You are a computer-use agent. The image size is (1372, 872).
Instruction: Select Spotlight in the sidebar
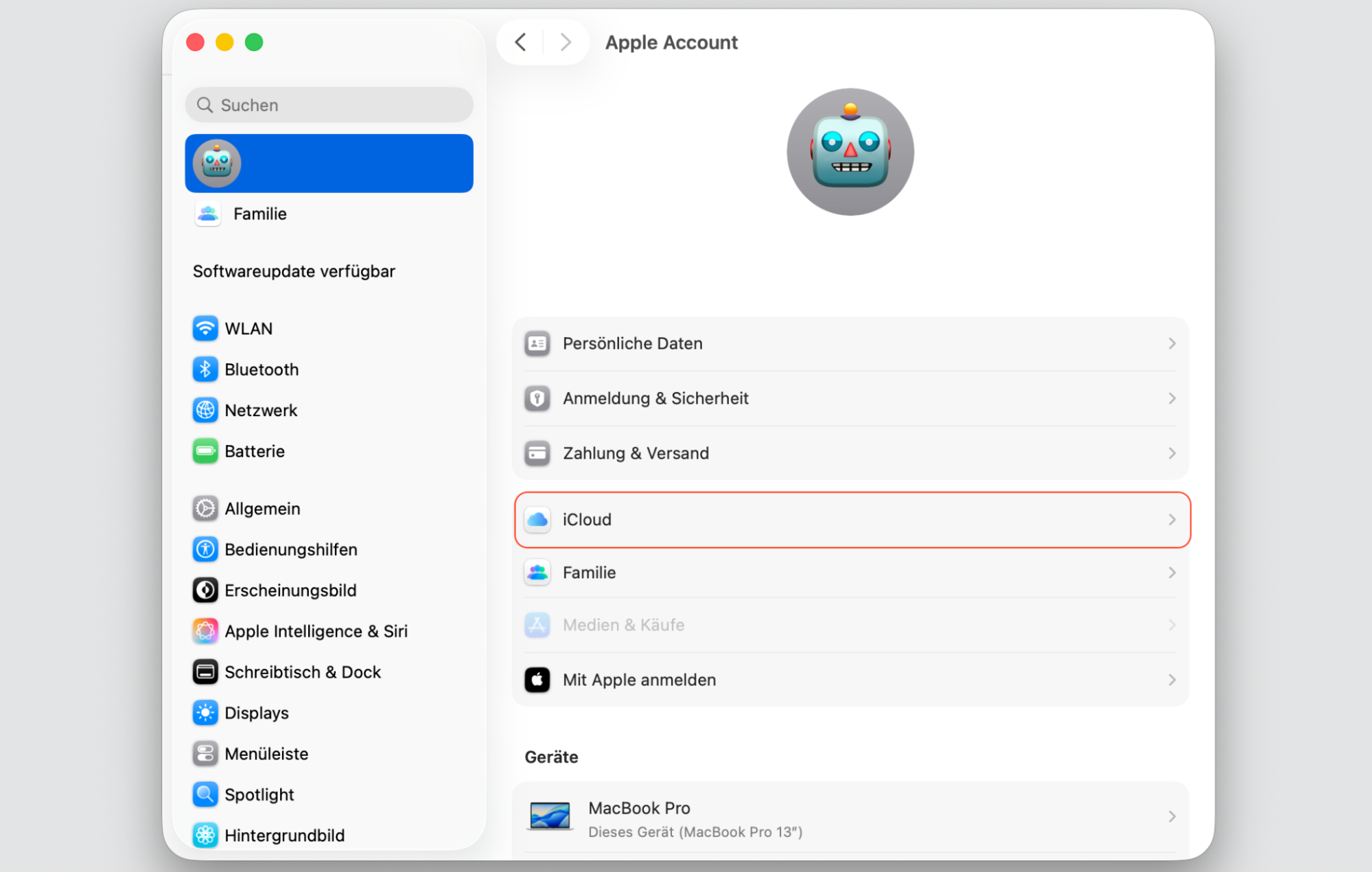tap(329, 794)
